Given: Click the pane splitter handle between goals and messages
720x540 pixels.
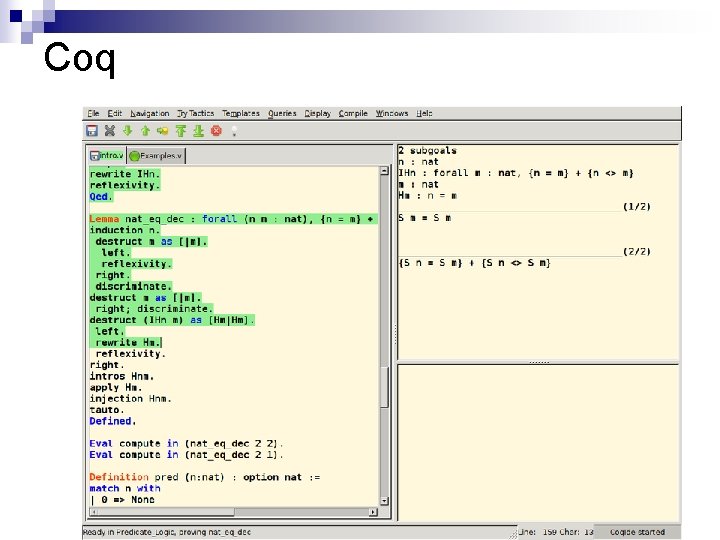Looking at the screenshot, I should pos(539,362).
